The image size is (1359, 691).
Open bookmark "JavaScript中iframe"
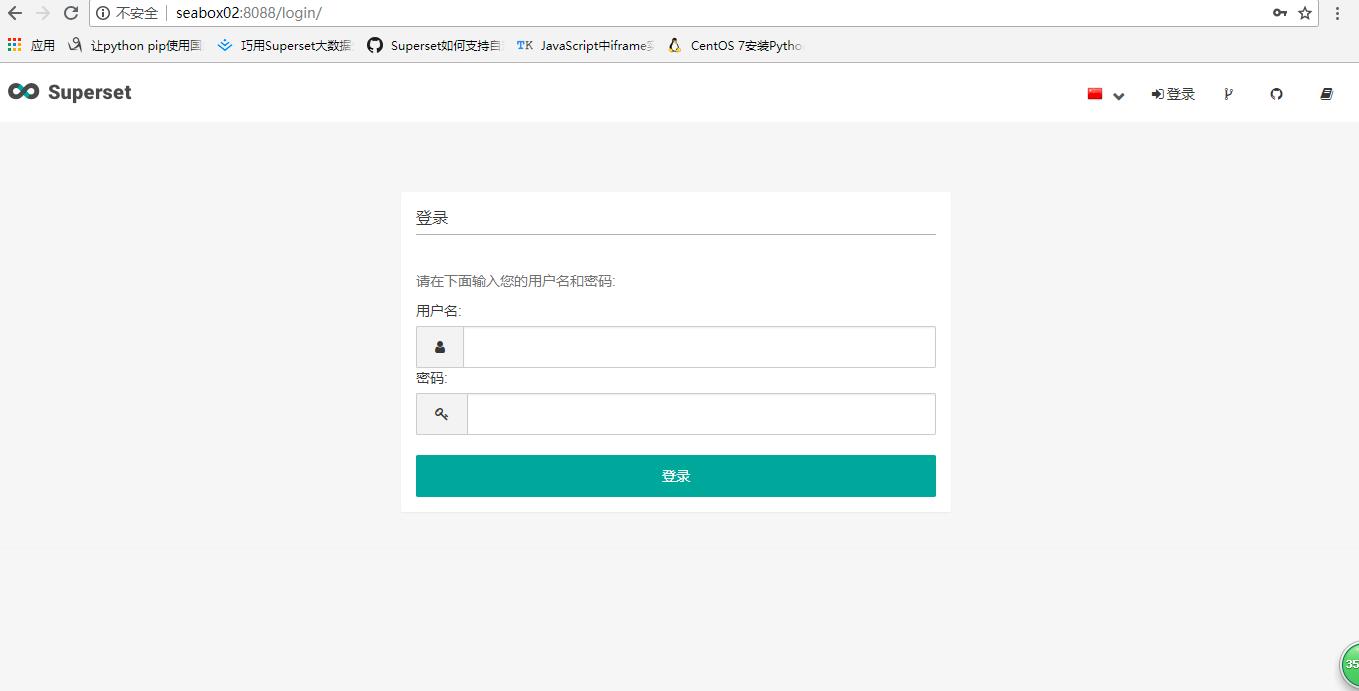point(585,45)
